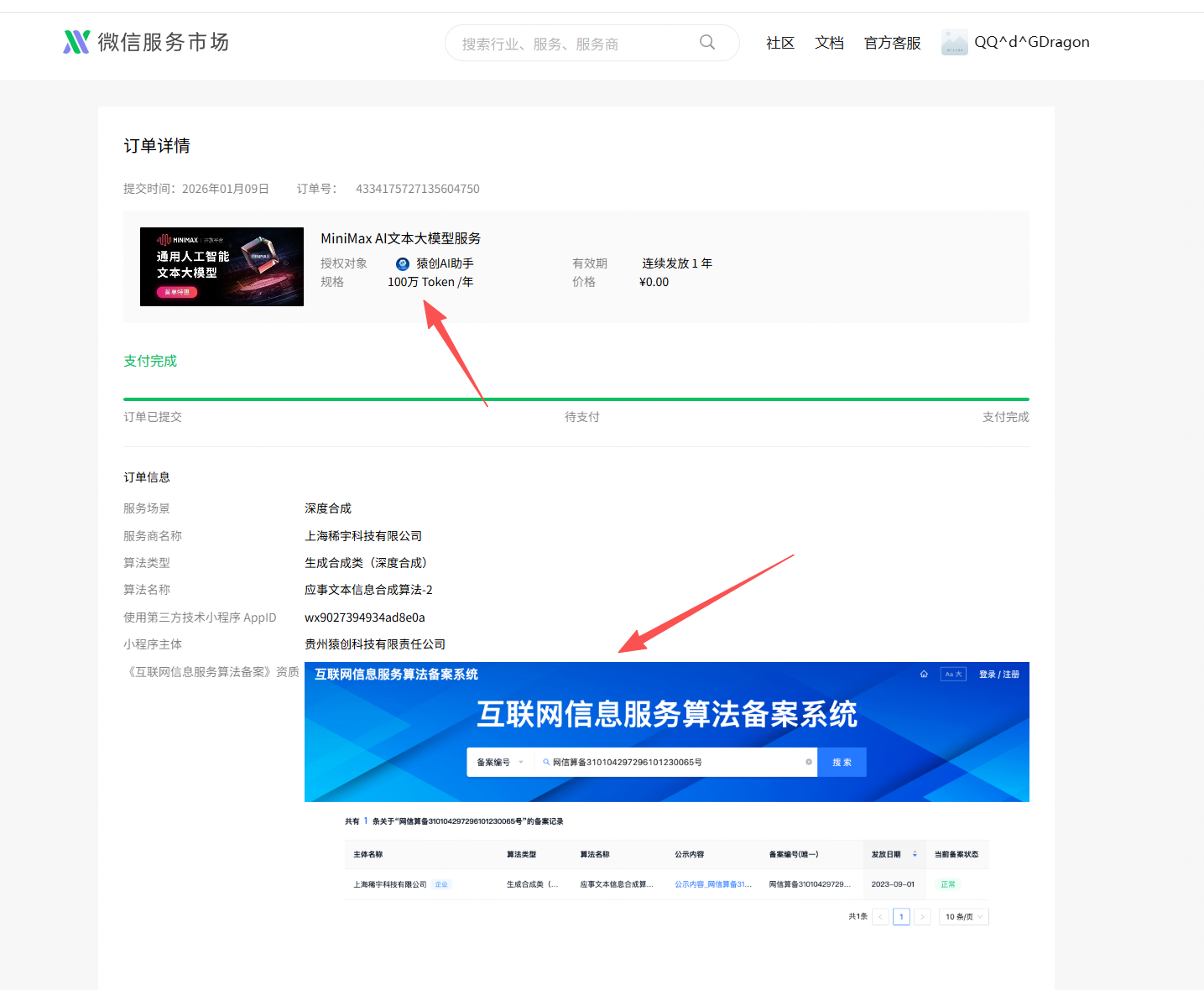Screen dimensions: 1204x990
Task: Click the magnifier icon in the top search bar
Action: (x=707, y=42)
